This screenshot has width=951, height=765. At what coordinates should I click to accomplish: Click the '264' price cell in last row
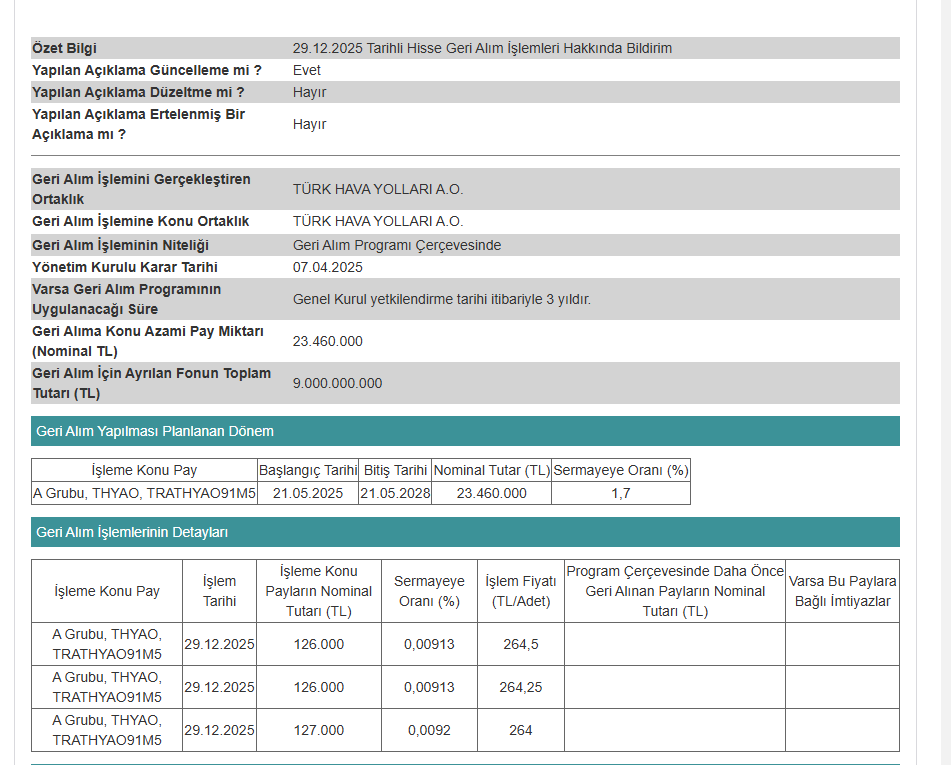coord(521,730)
